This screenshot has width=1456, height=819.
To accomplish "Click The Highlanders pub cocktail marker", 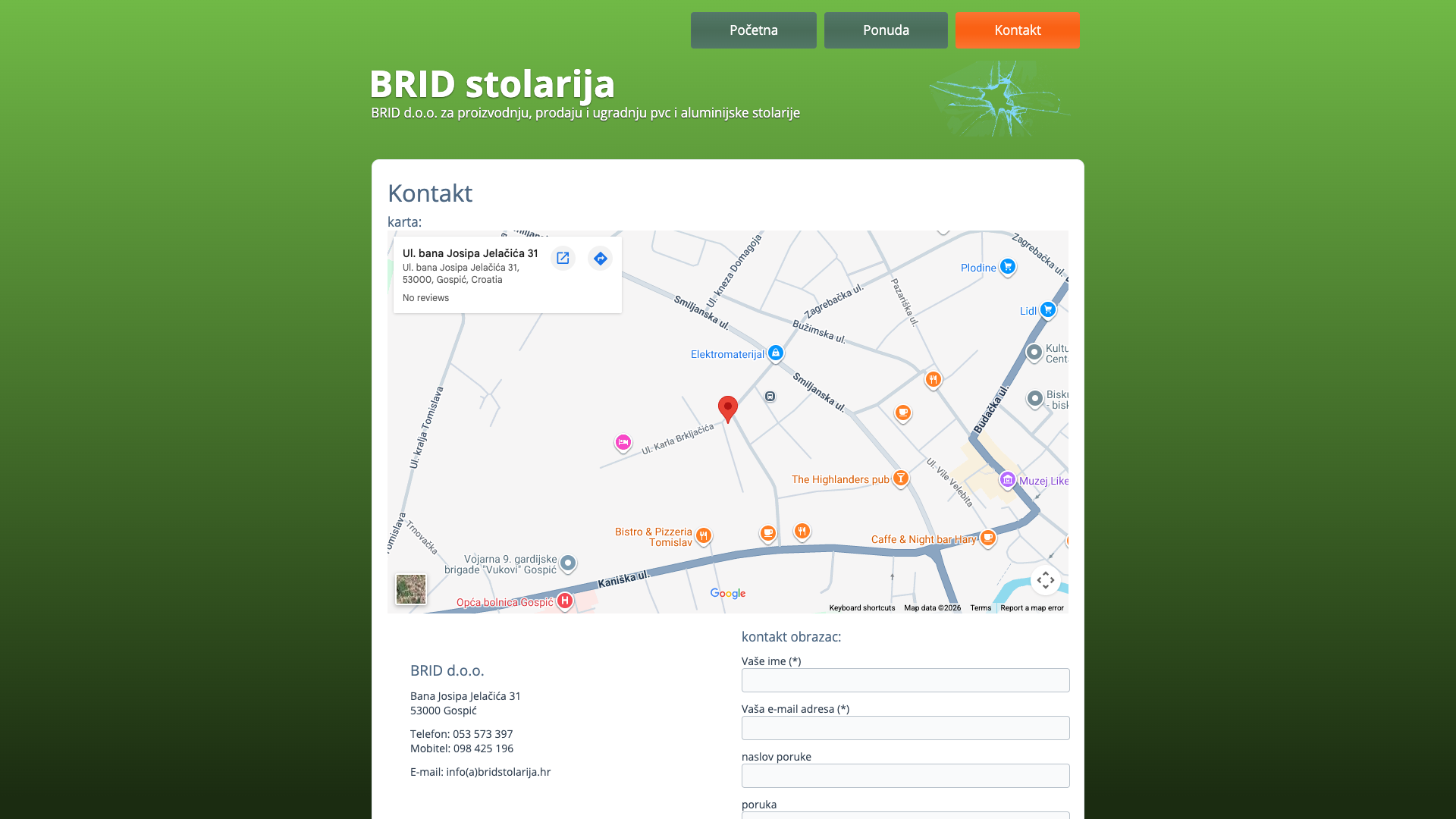I will [900, 479].
